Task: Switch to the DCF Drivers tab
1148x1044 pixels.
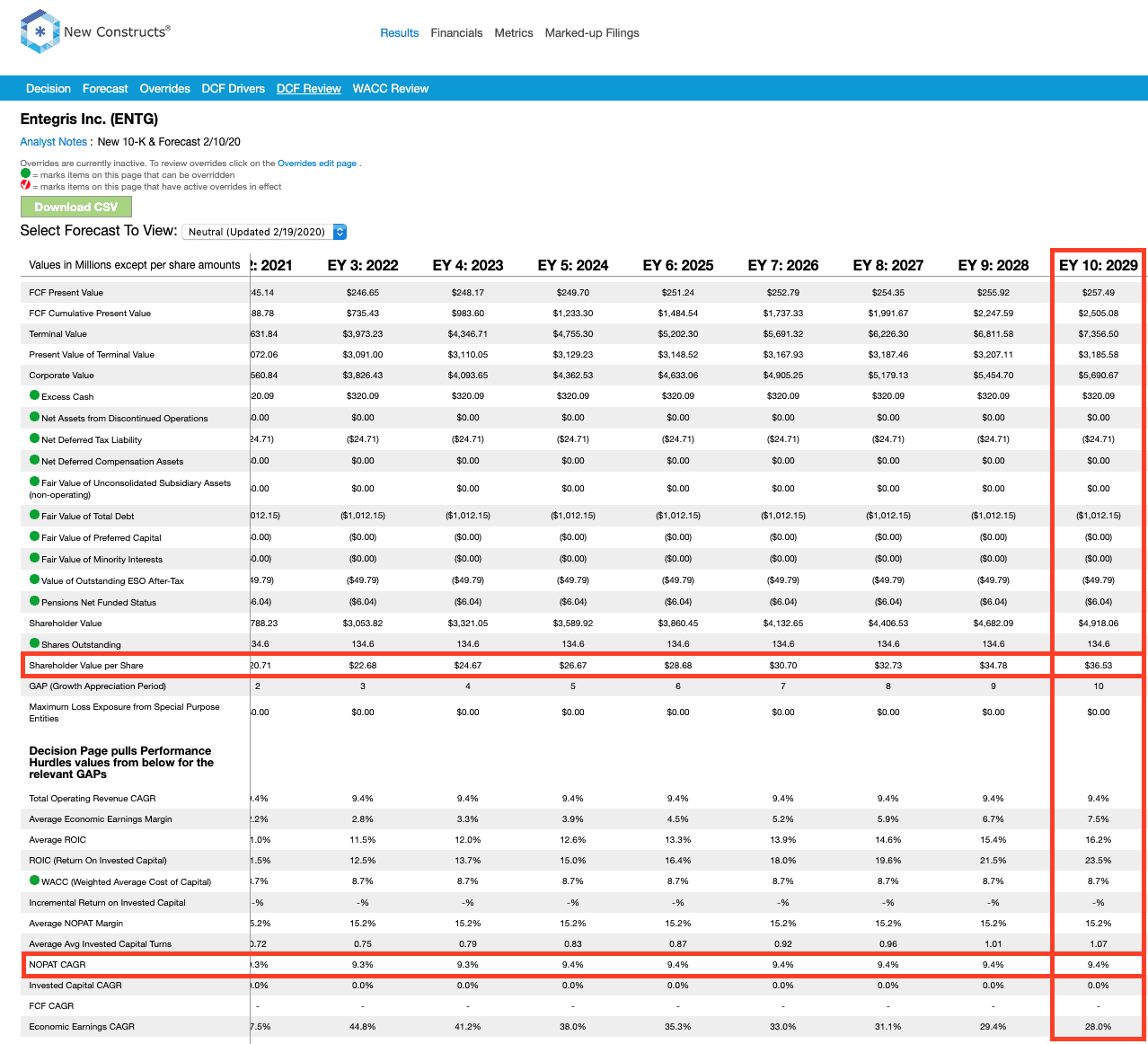Action: point(234,88)
